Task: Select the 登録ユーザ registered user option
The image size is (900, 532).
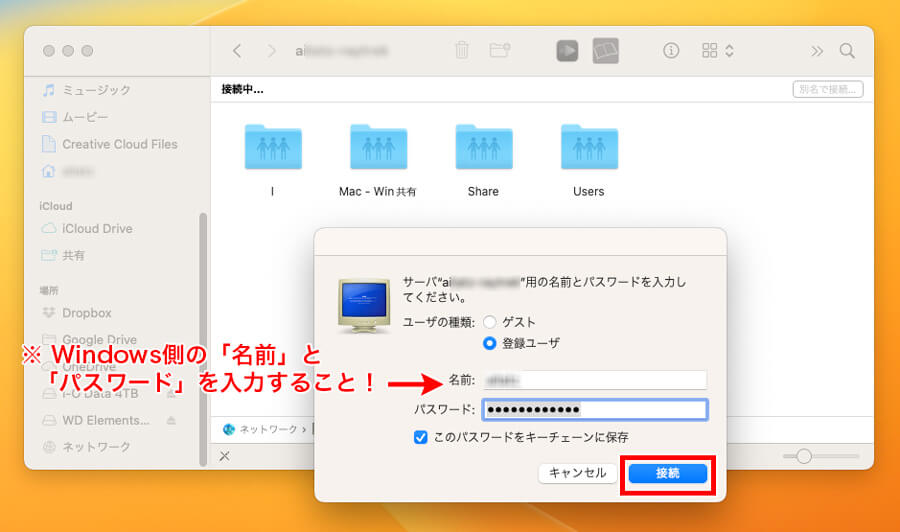Action: 490,343
